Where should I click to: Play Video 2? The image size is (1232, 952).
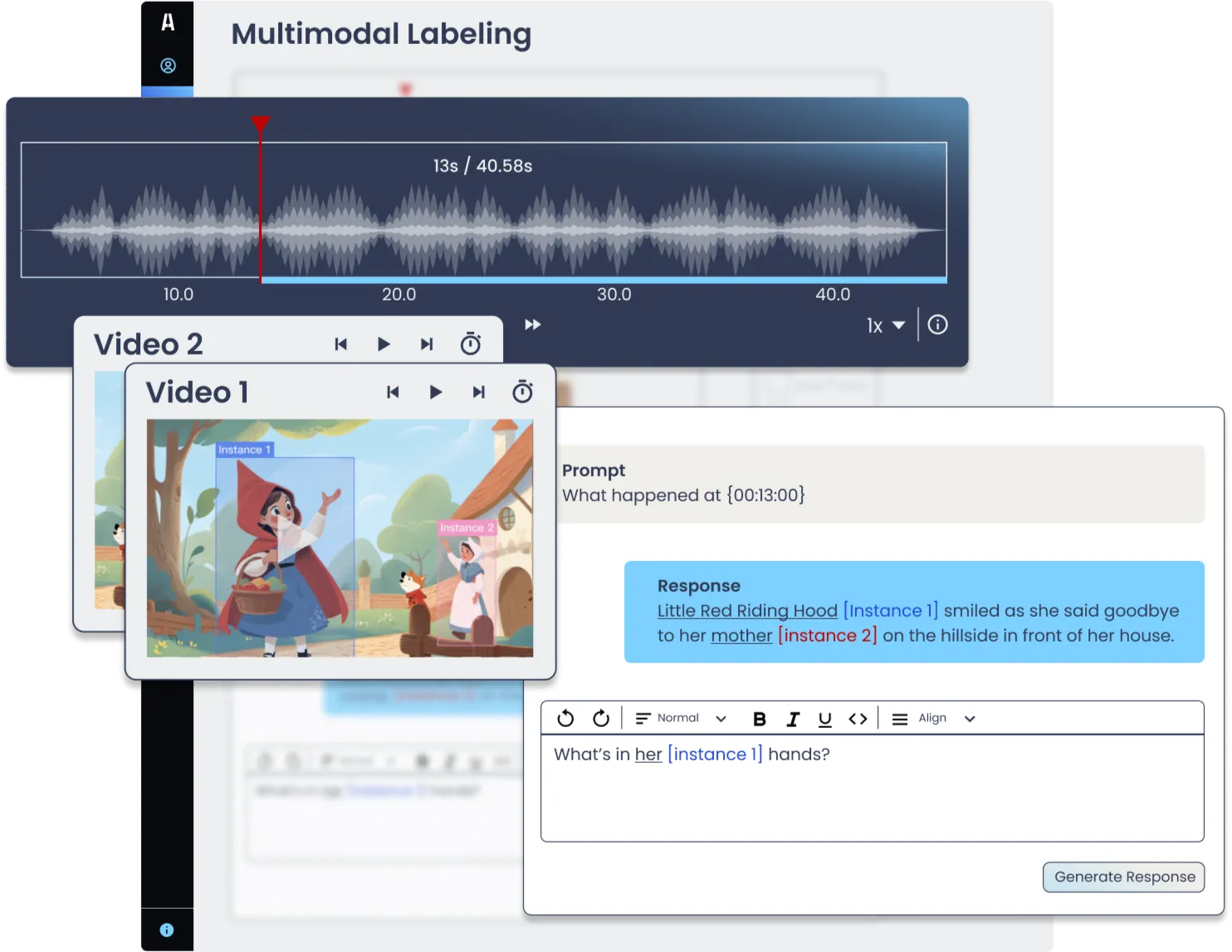click(x=384, y=344)
